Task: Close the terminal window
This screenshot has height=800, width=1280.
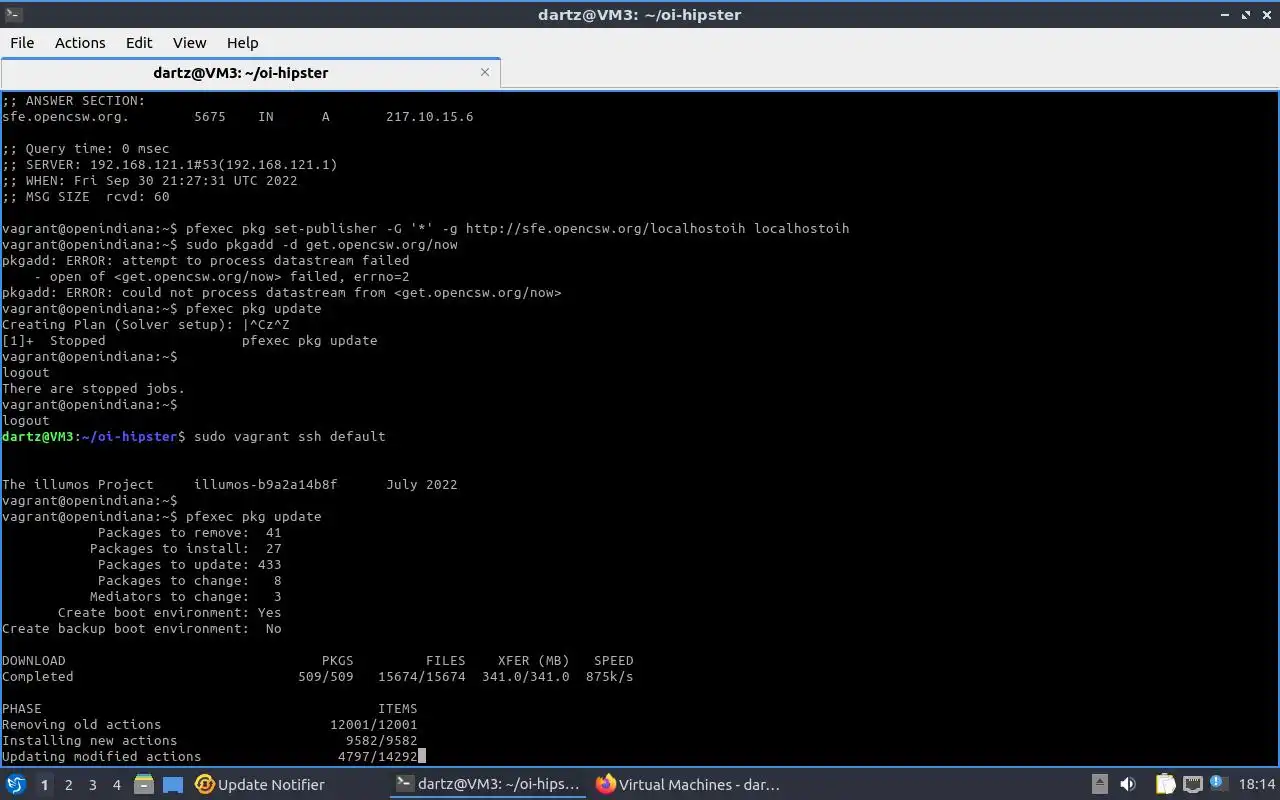Action: click(1266, 15)
